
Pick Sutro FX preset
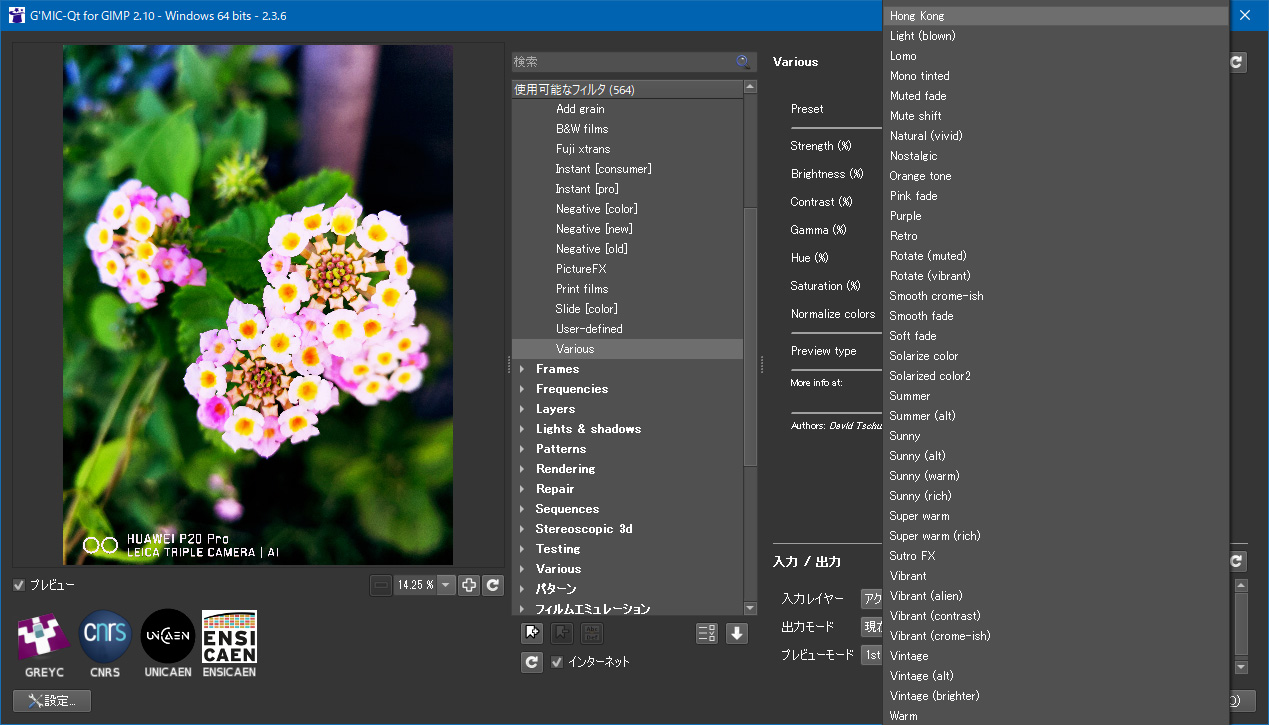pyautogui.click(x=1056, y=556)
